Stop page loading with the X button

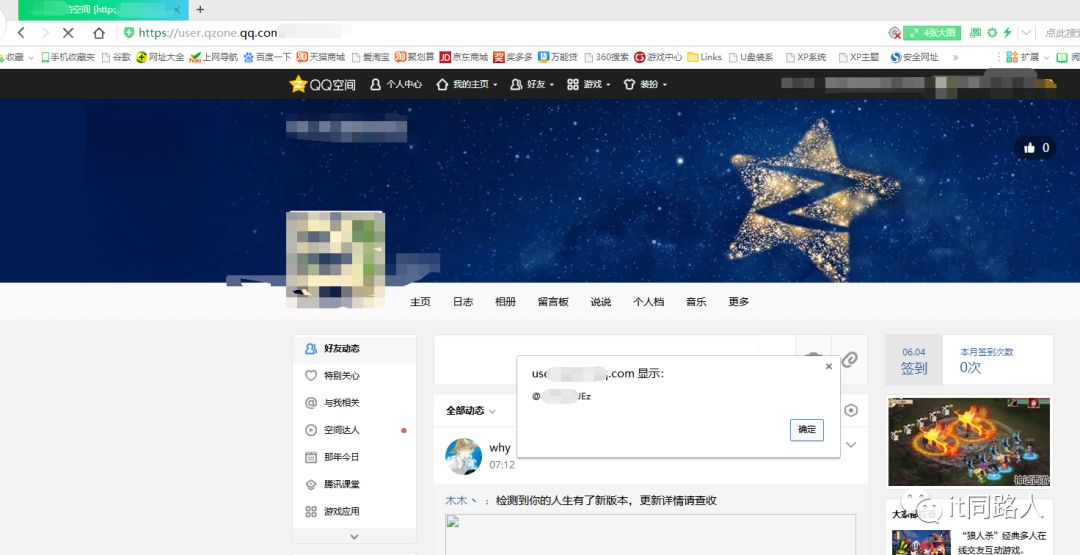[68, 32]
